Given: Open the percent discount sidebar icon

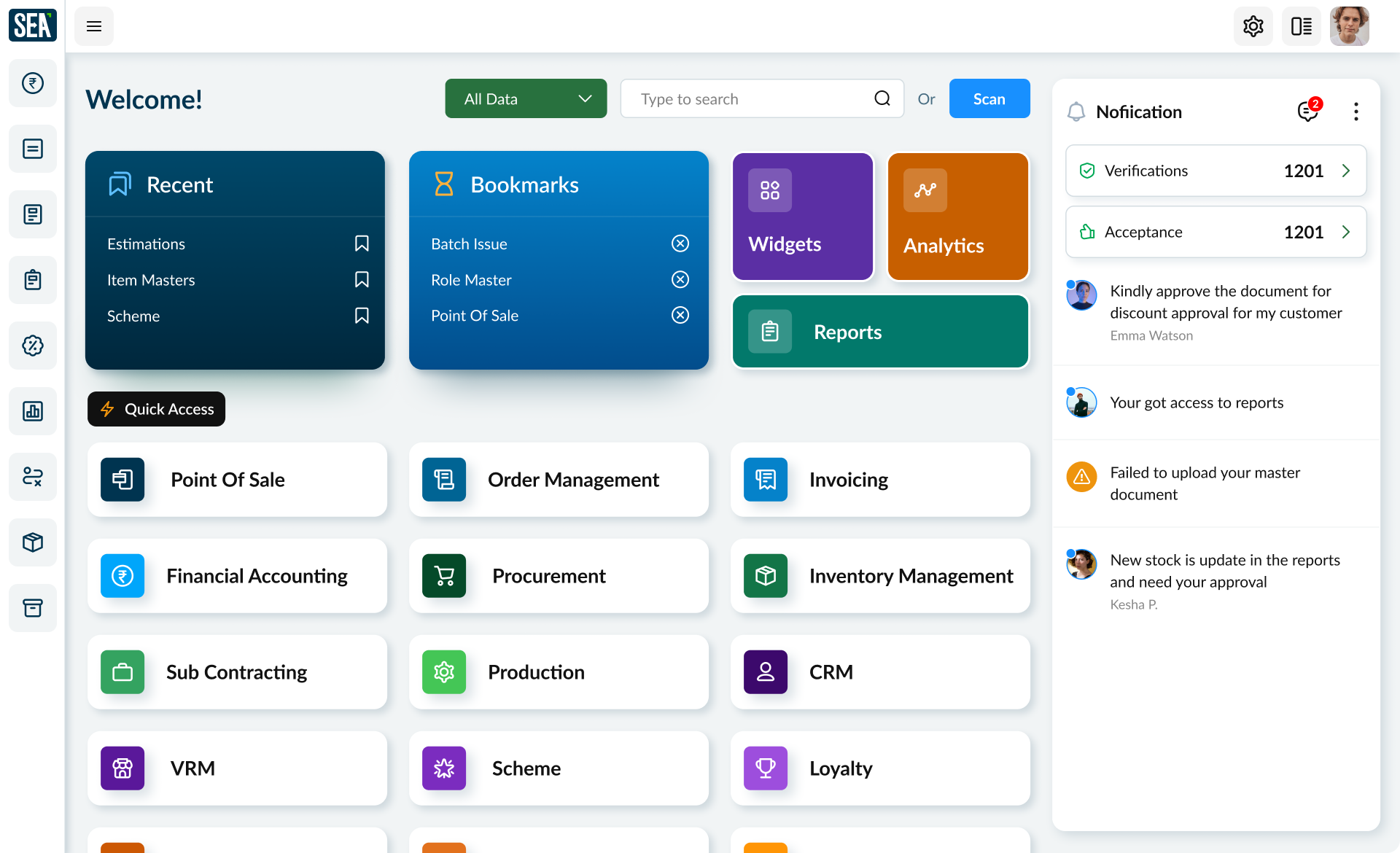Looking at the screenshot, I should coord(33,346).
